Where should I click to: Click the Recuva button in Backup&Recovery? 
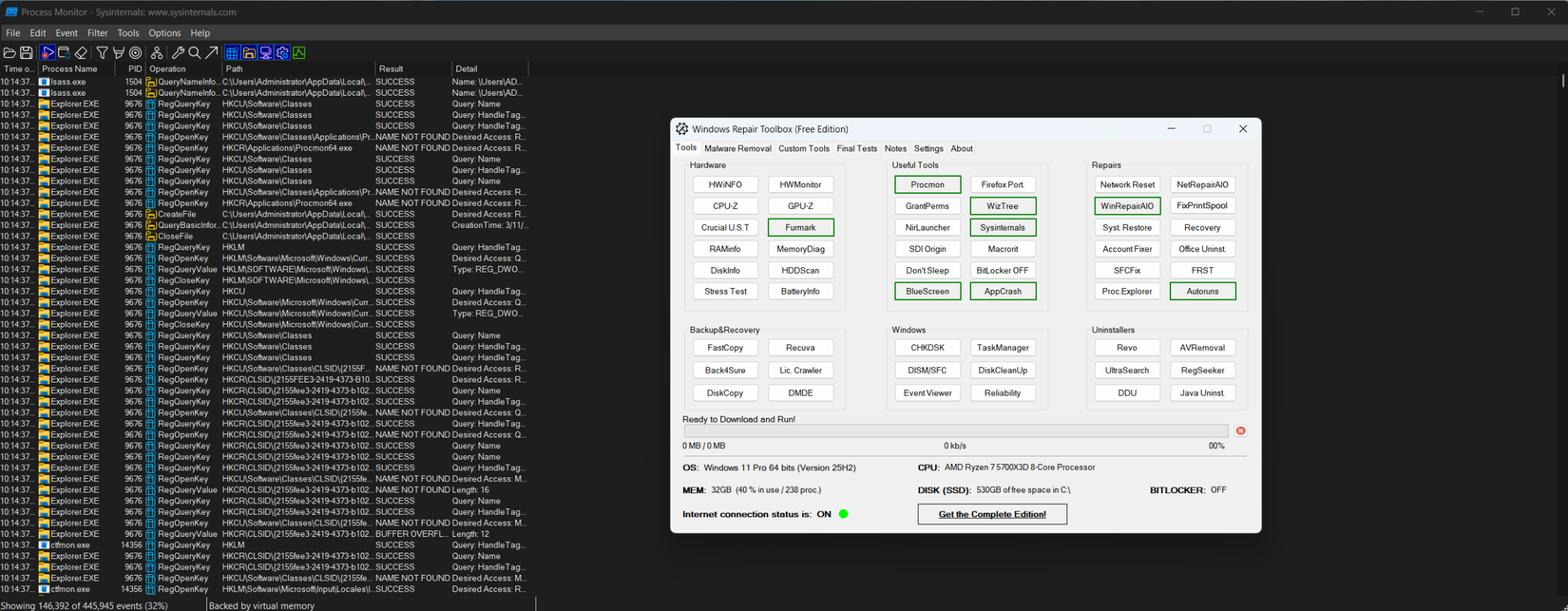[x=800, y=348]
